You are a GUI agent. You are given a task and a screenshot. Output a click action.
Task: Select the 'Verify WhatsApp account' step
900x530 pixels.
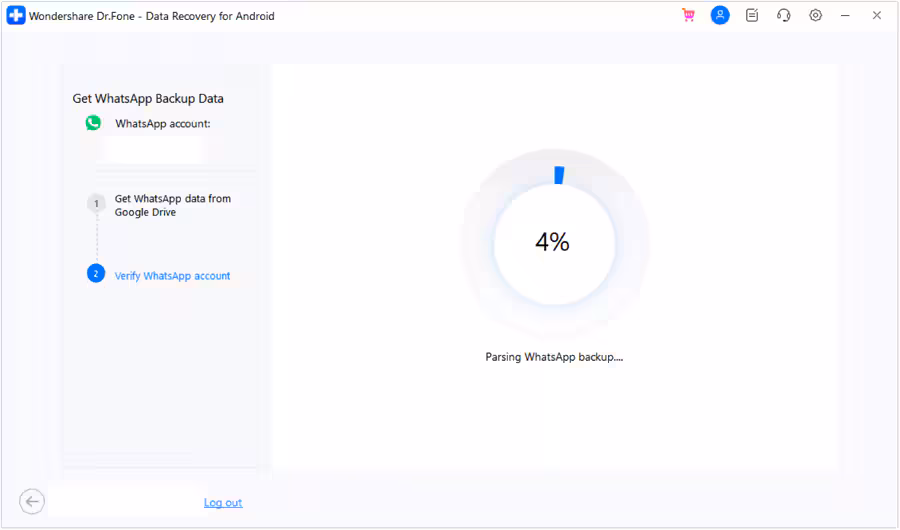172,276
